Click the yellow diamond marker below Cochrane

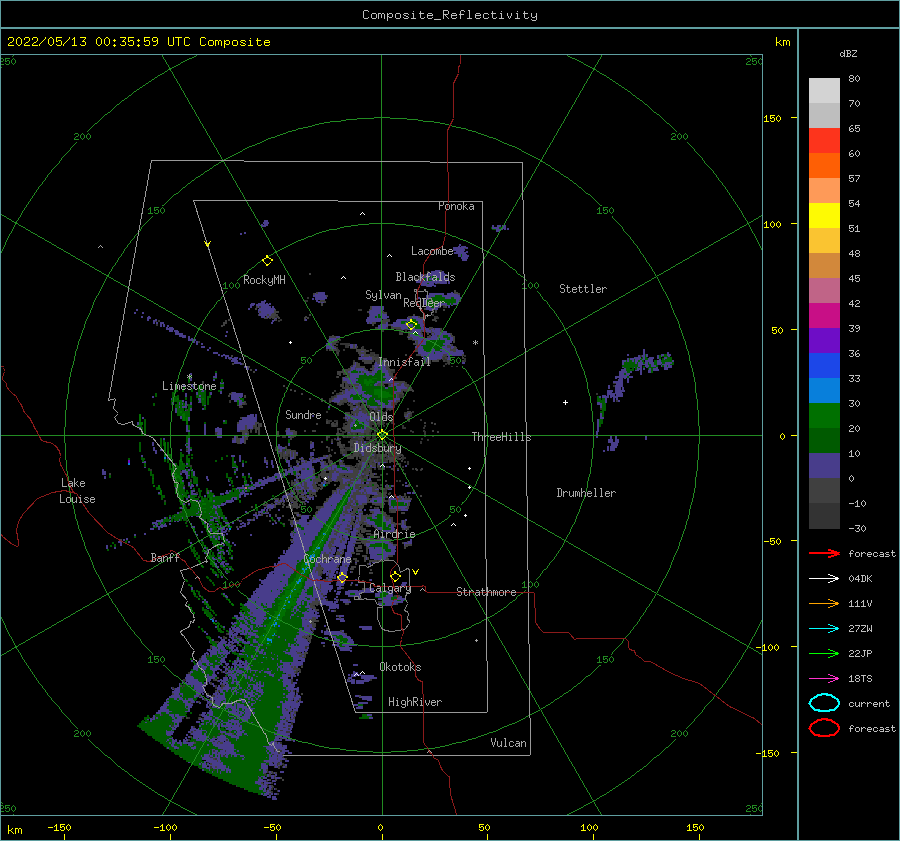342,578
